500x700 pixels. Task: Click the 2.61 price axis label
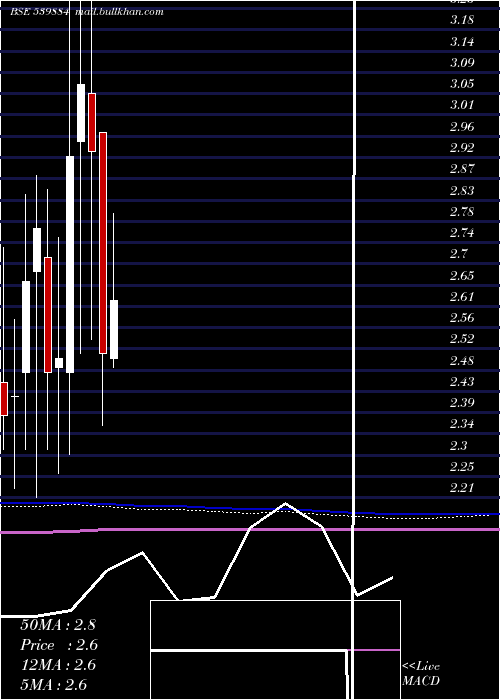pos(462,296)
